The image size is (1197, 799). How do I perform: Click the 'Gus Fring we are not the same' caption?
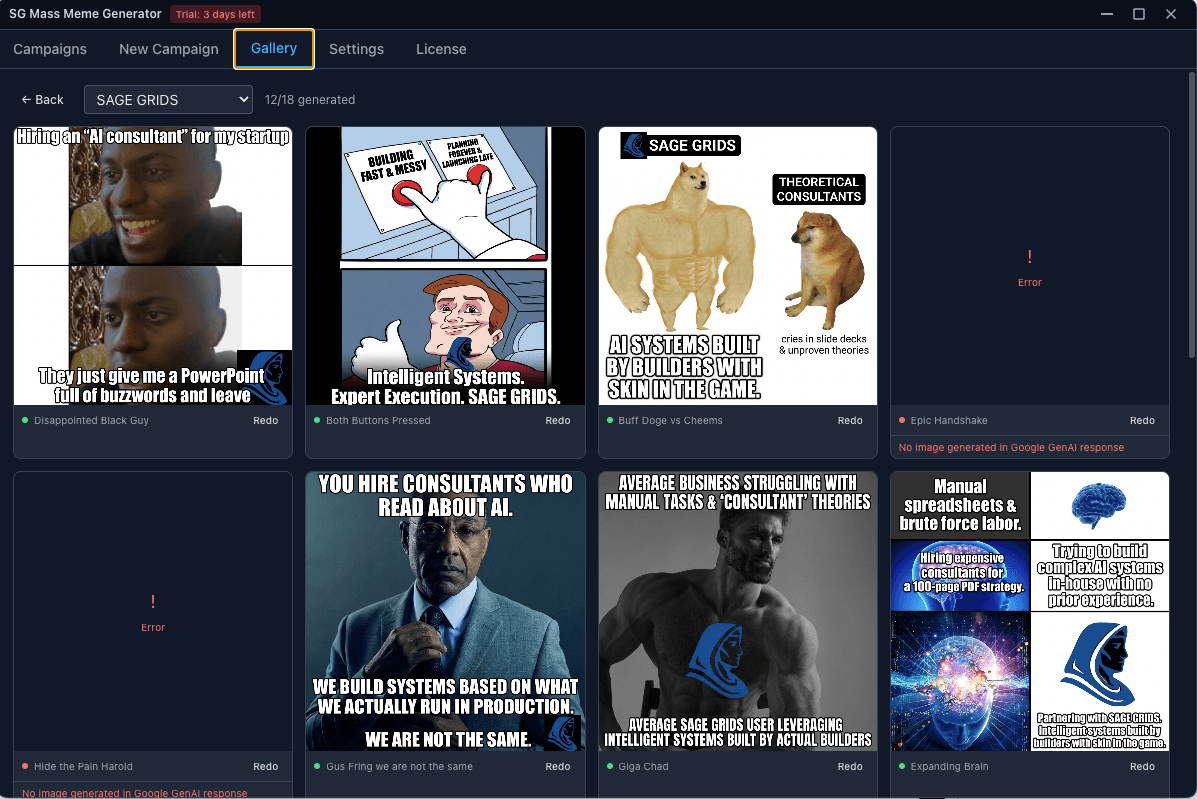(399, 766)
